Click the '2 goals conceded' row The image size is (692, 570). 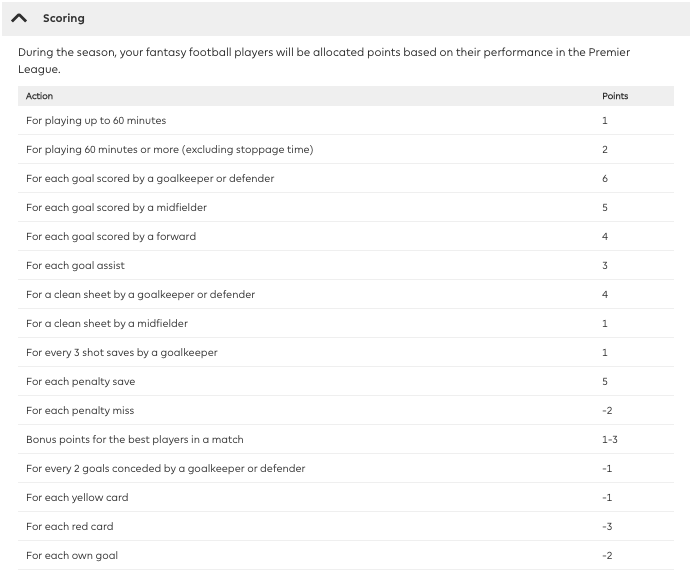click(x=166, y=469)
